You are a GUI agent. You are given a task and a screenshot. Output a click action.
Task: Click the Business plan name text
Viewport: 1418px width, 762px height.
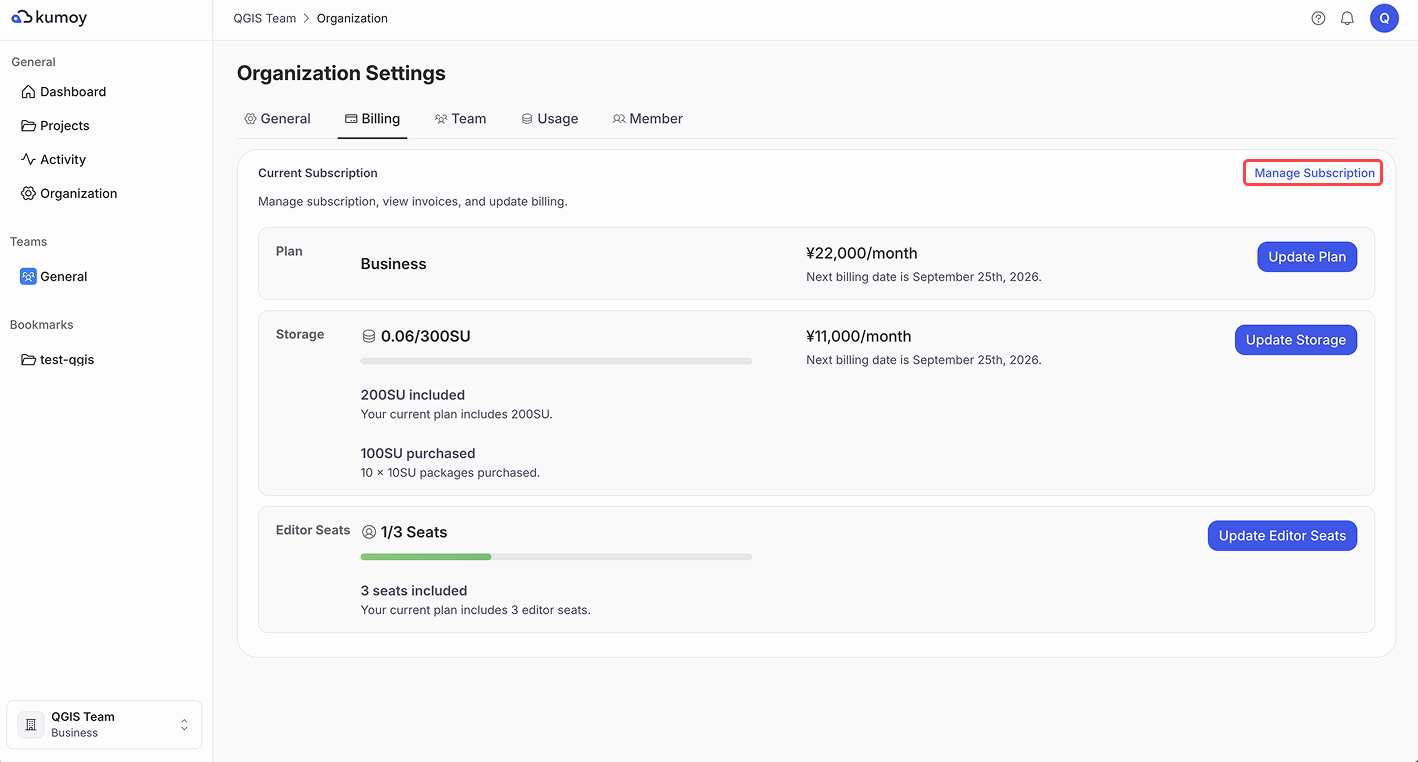pyautogui.click(x=393, y=264)
